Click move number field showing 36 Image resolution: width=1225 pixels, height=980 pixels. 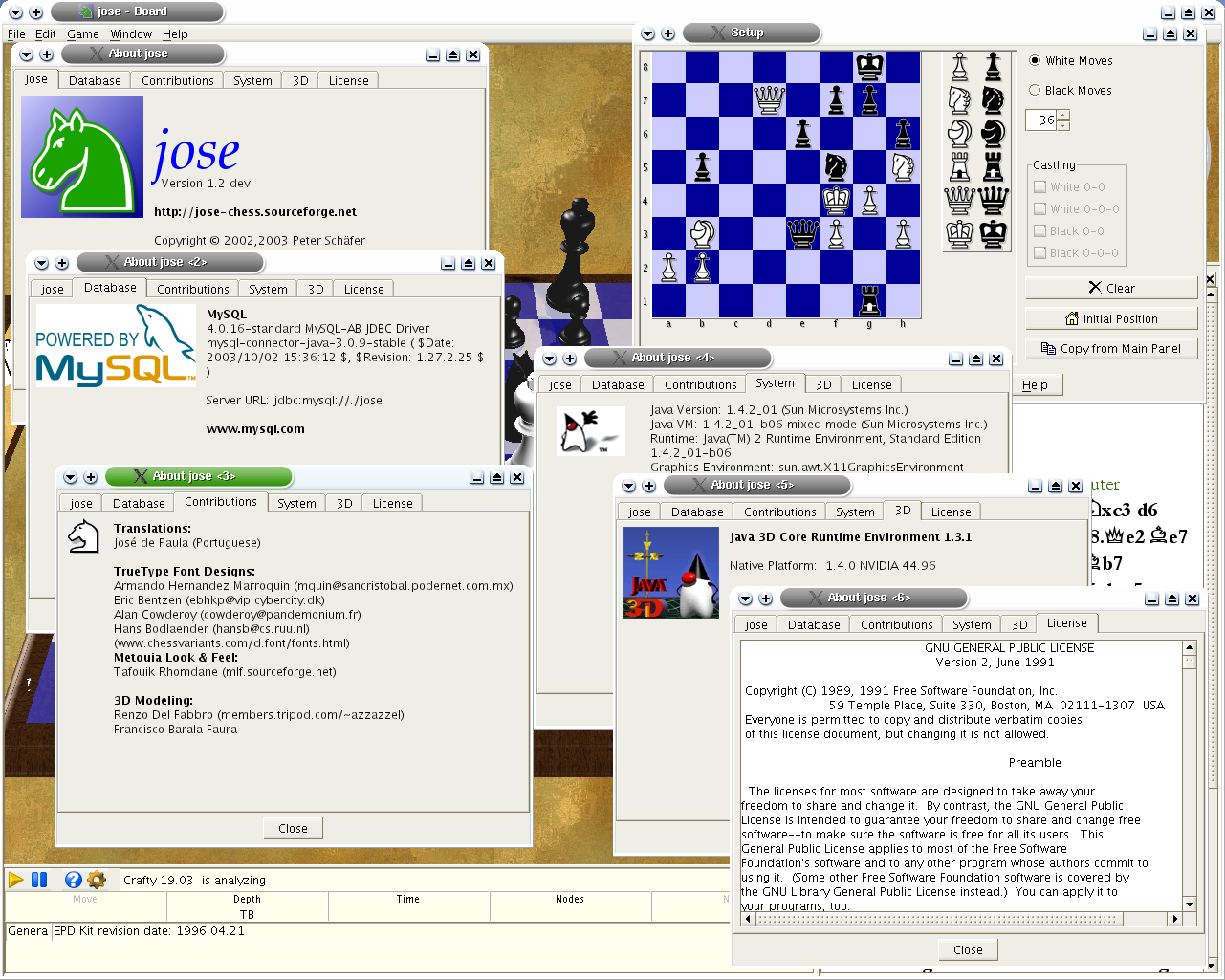coord(1041,120)
